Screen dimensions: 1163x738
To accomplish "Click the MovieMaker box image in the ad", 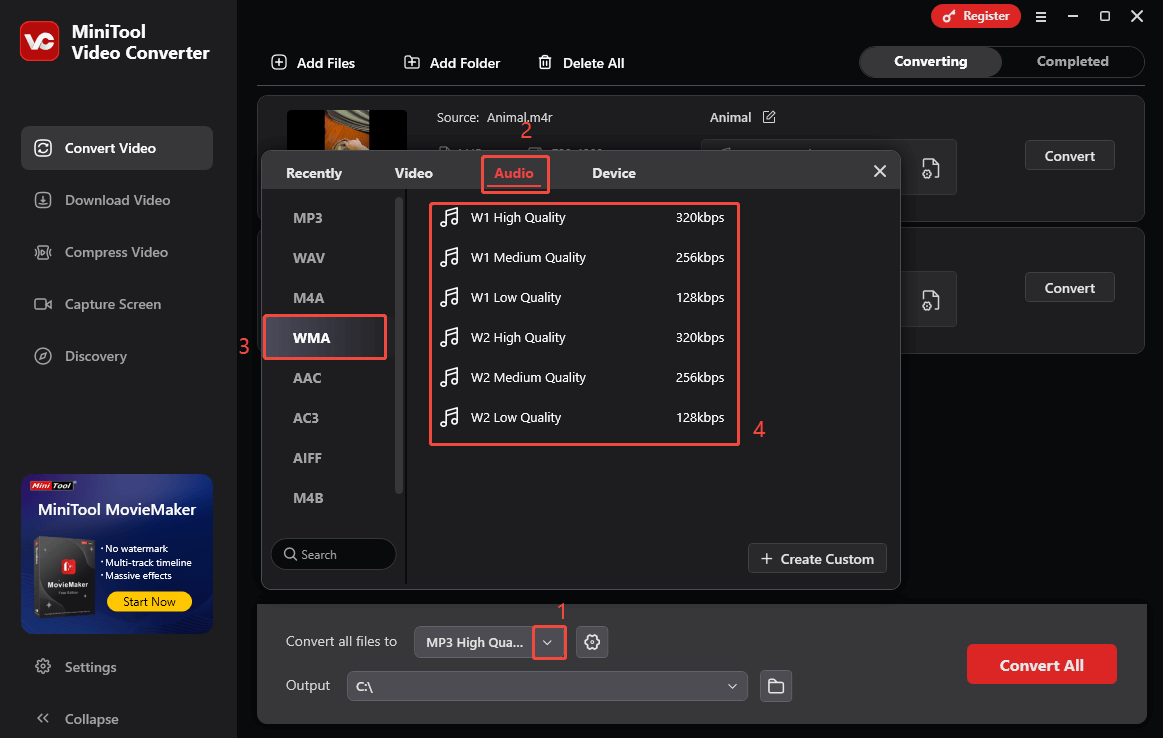I will pyautogui.click(x=65, y=576).
